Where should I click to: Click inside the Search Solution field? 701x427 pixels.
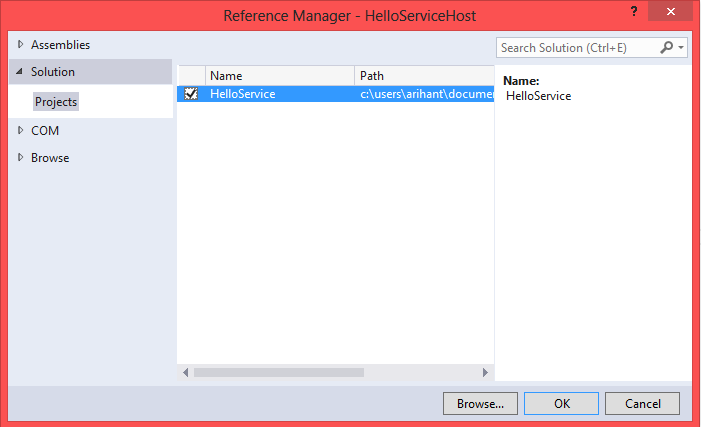click(x=577, y=47)
